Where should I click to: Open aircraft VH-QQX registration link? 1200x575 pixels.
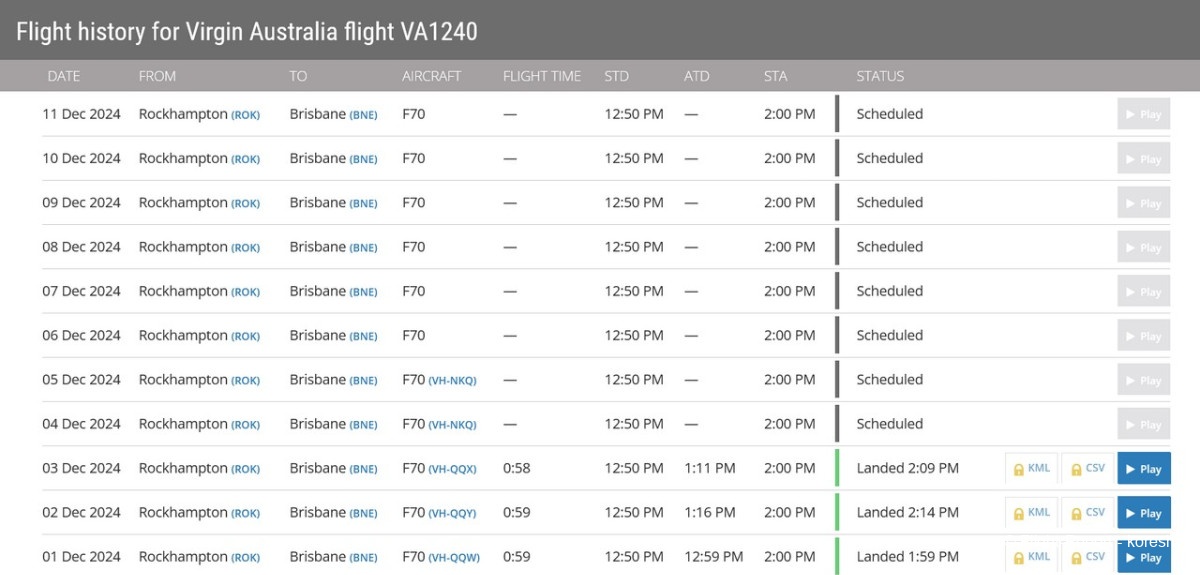point(452,469)
